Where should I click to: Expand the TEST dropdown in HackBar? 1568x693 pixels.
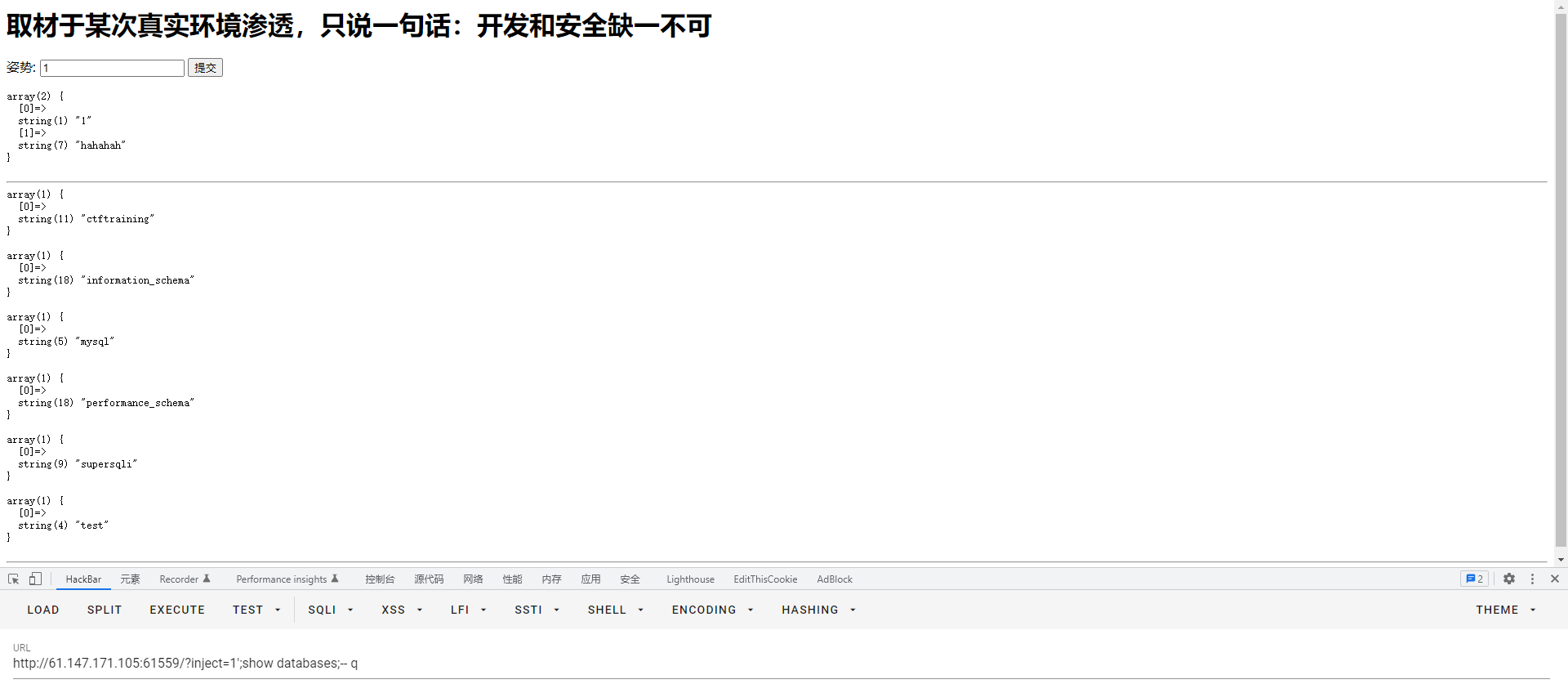point(256,610)
